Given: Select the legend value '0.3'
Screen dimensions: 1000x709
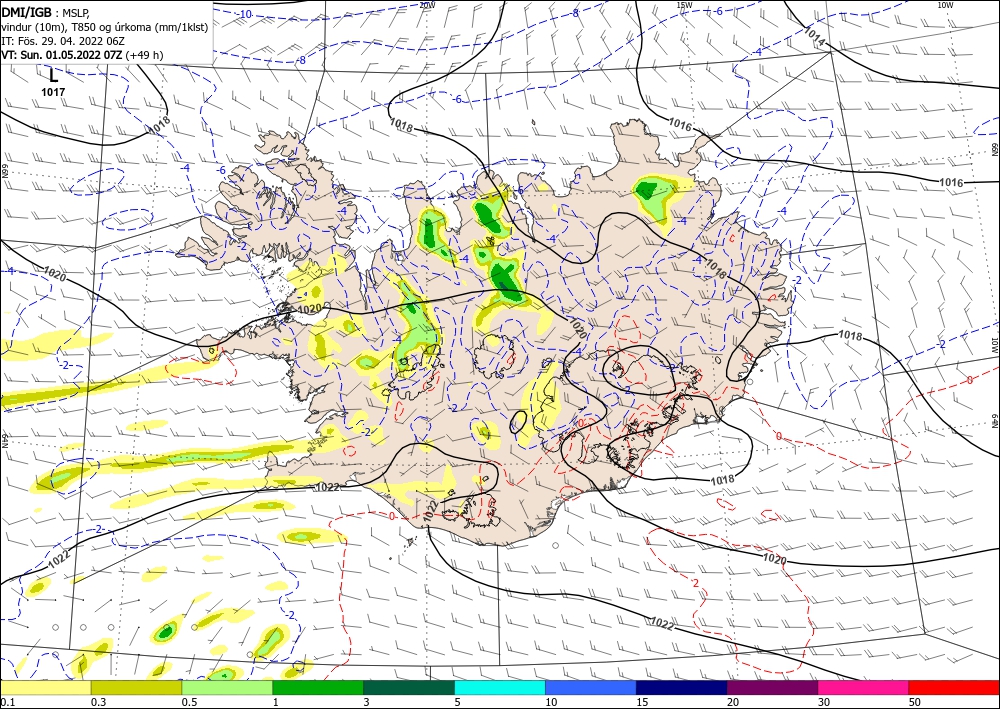Looking at the screenshot, I should (x=98, y=702).
